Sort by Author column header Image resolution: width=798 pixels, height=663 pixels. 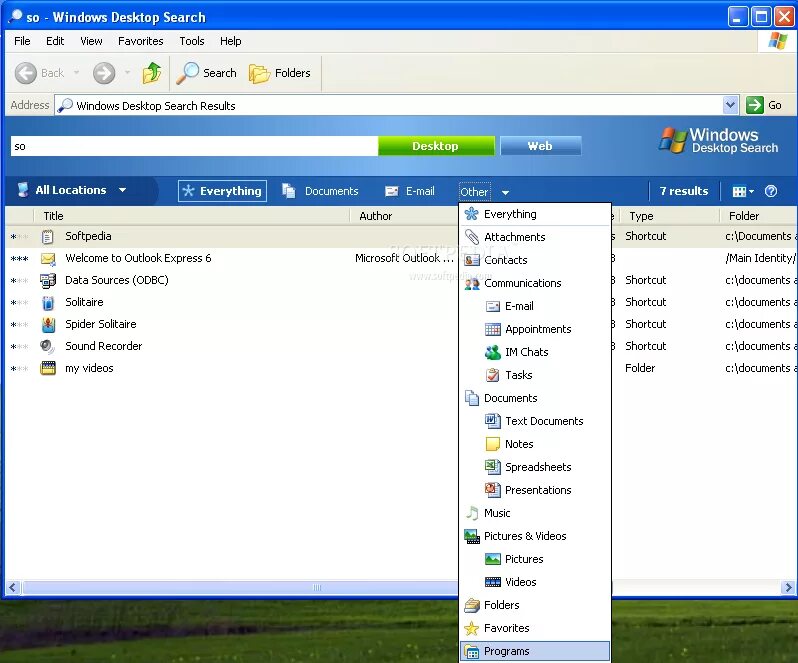[x=404, y=216]
